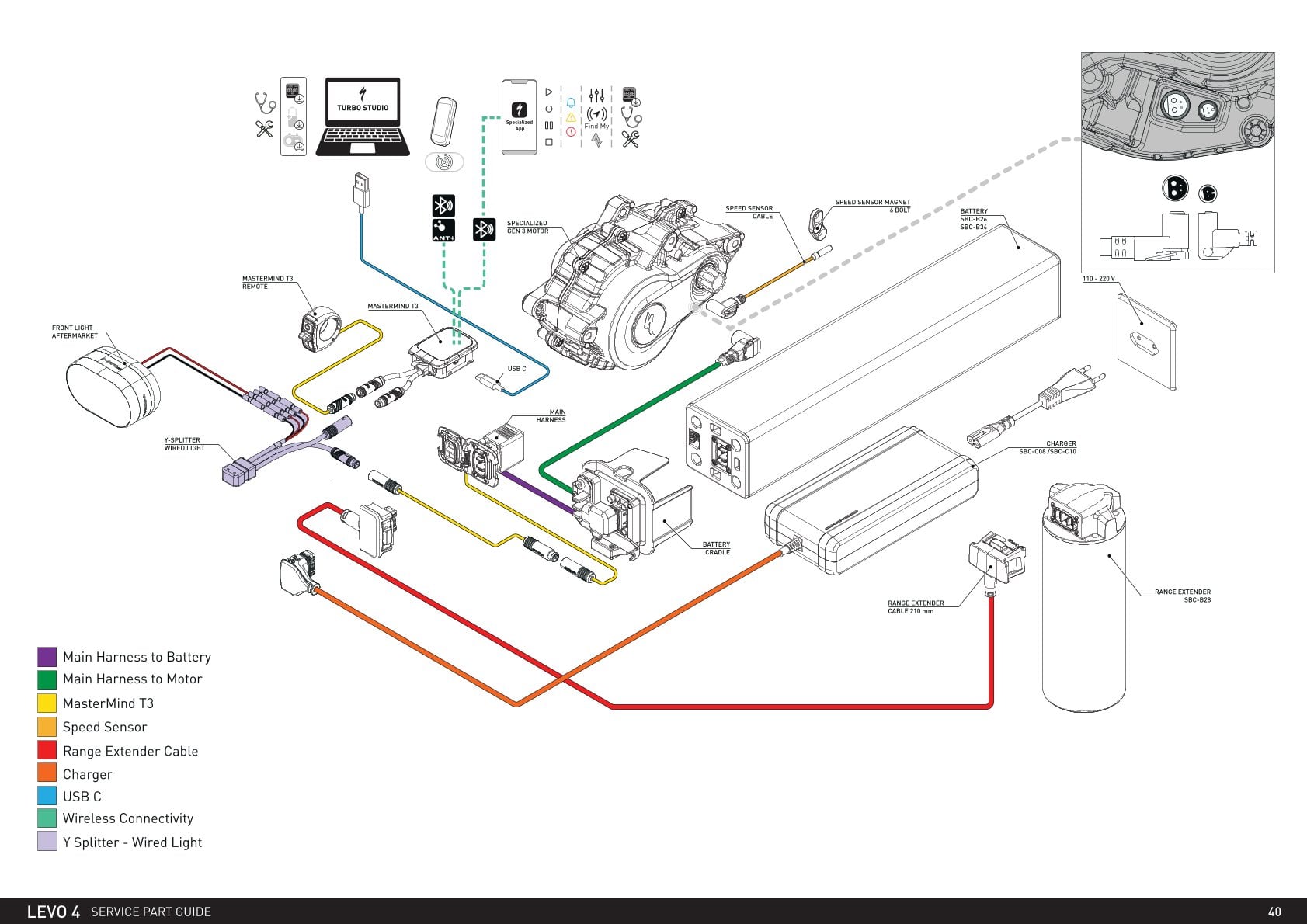Click the Bluetooth icon left of the Specialized Gen 3 Motor label
Viewport: 1307px width, 924px height.
pyautogui.click(x=484, y=230)
